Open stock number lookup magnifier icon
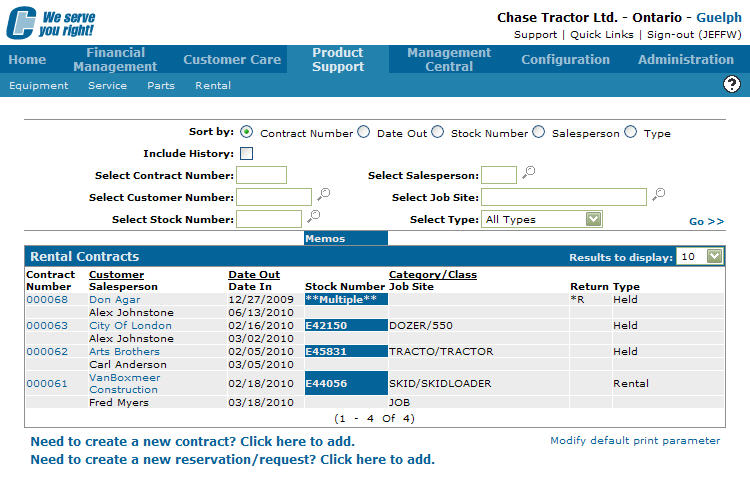 point(314,216)
